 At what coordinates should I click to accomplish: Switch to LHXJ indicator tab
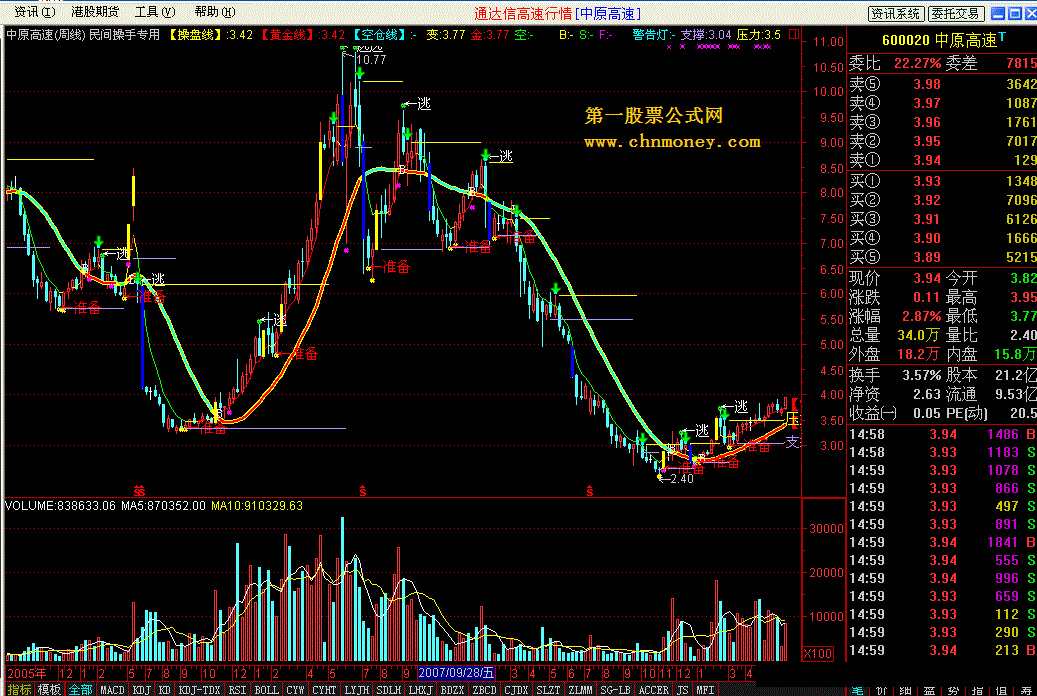tap(421, 689)
